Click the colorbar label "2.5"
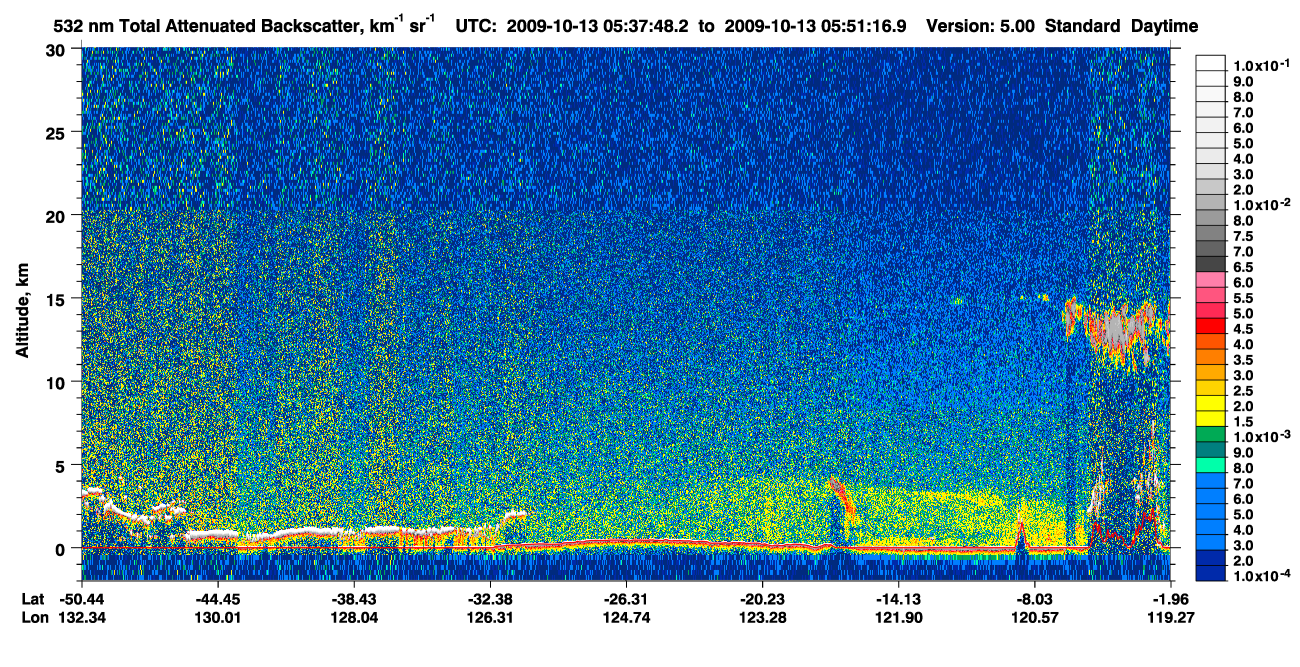This screenshot has height=667, width=1300. click(x=1244, y=391)
